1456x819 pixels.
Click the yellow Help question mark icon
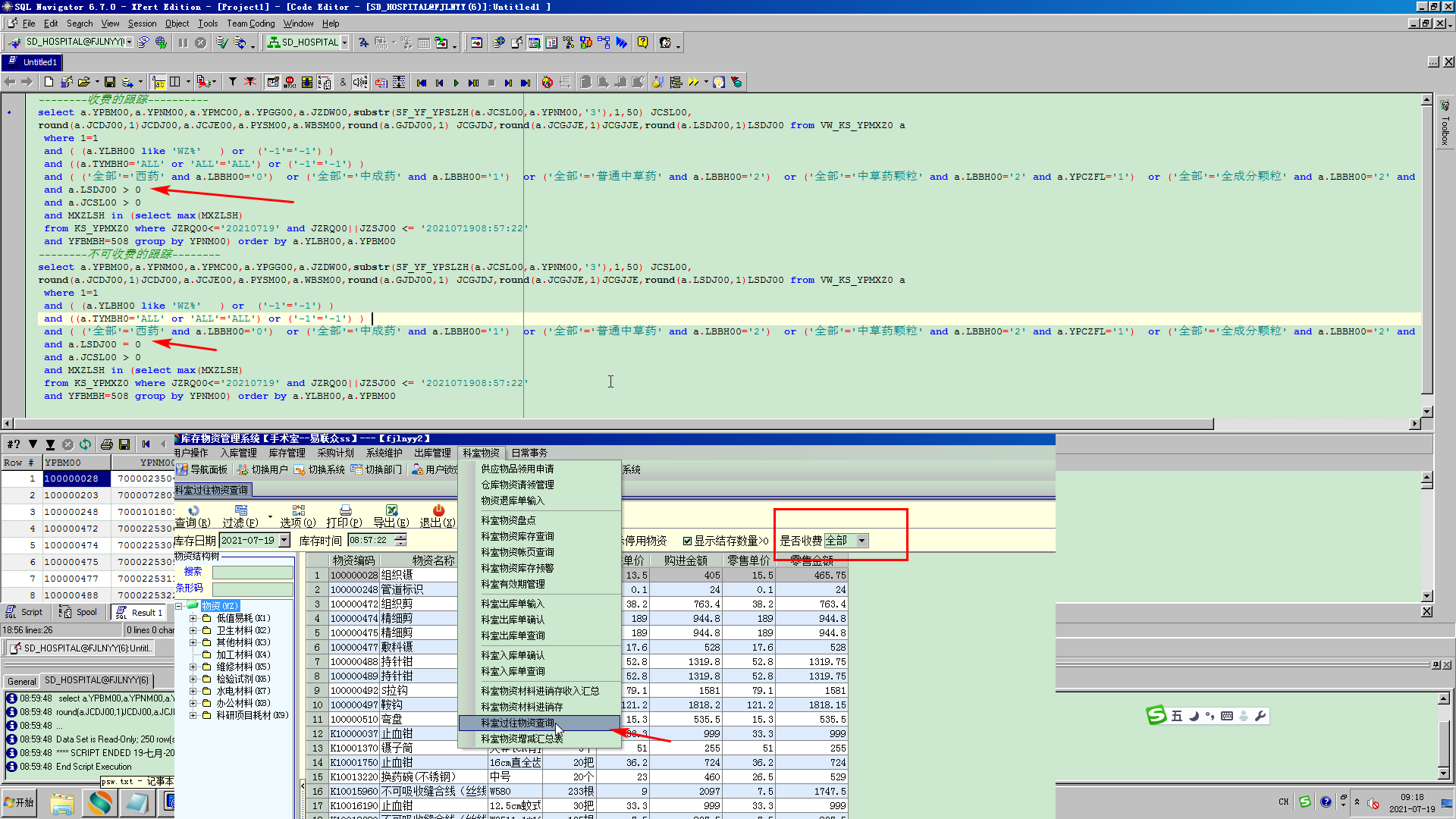coord(642,42)
